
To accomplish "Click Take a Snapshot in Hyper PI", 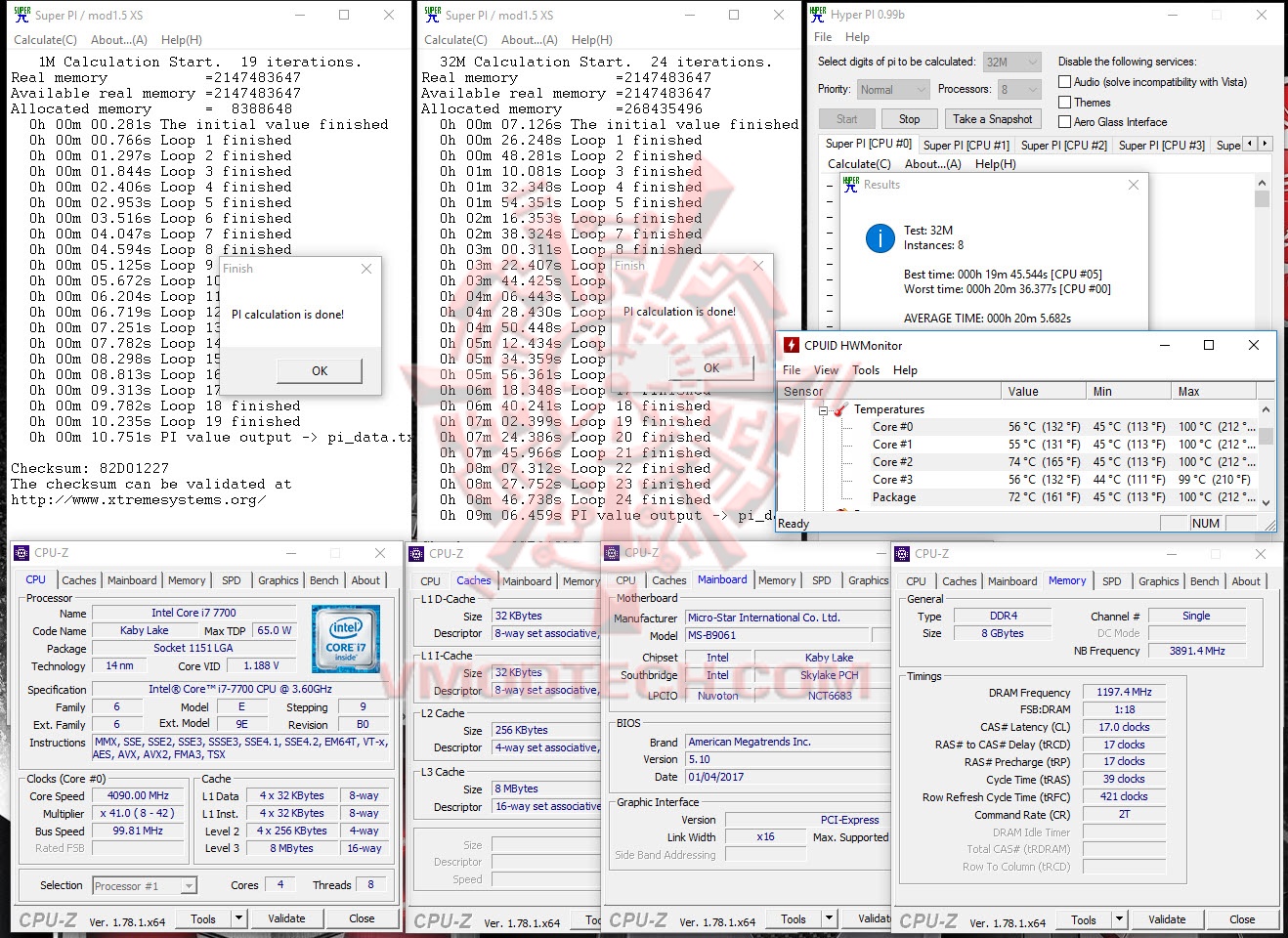I will pos(992,119).
